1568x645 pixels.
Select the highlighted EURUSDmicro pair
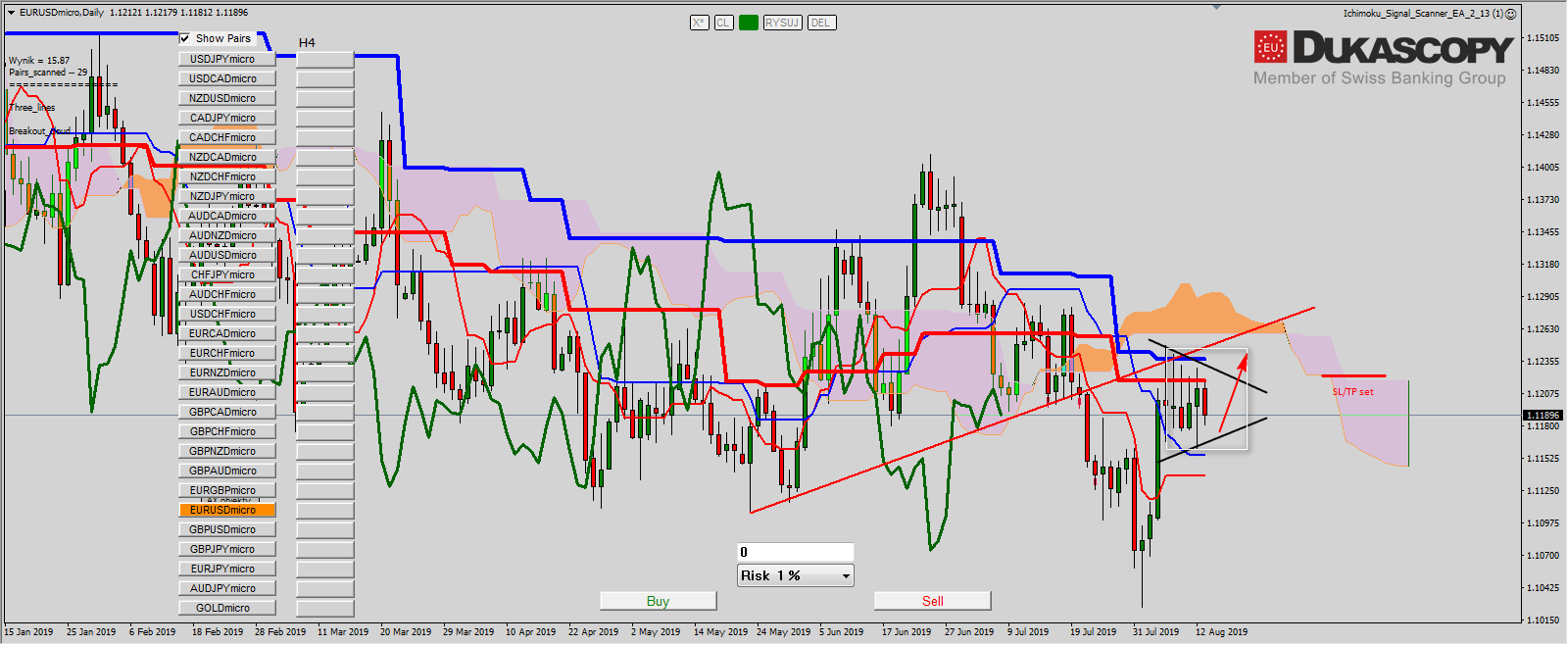(226, 510)
